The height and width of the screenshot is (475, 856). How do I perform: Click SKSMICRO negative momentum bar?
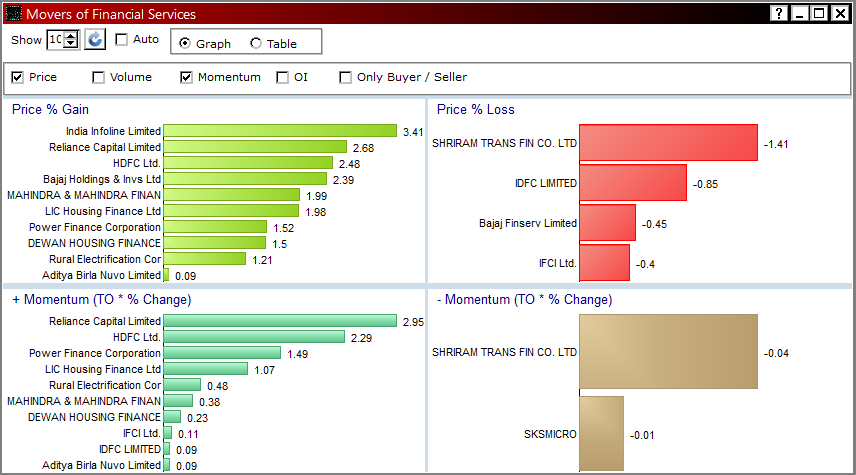(x=601, y=434)
